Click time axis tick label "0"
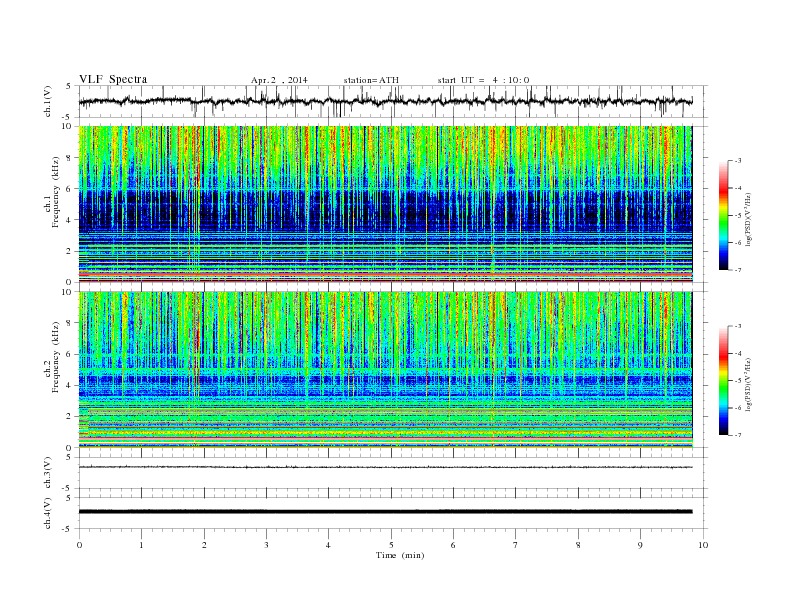Screen dimensions: 792x612 click(79, 545)
